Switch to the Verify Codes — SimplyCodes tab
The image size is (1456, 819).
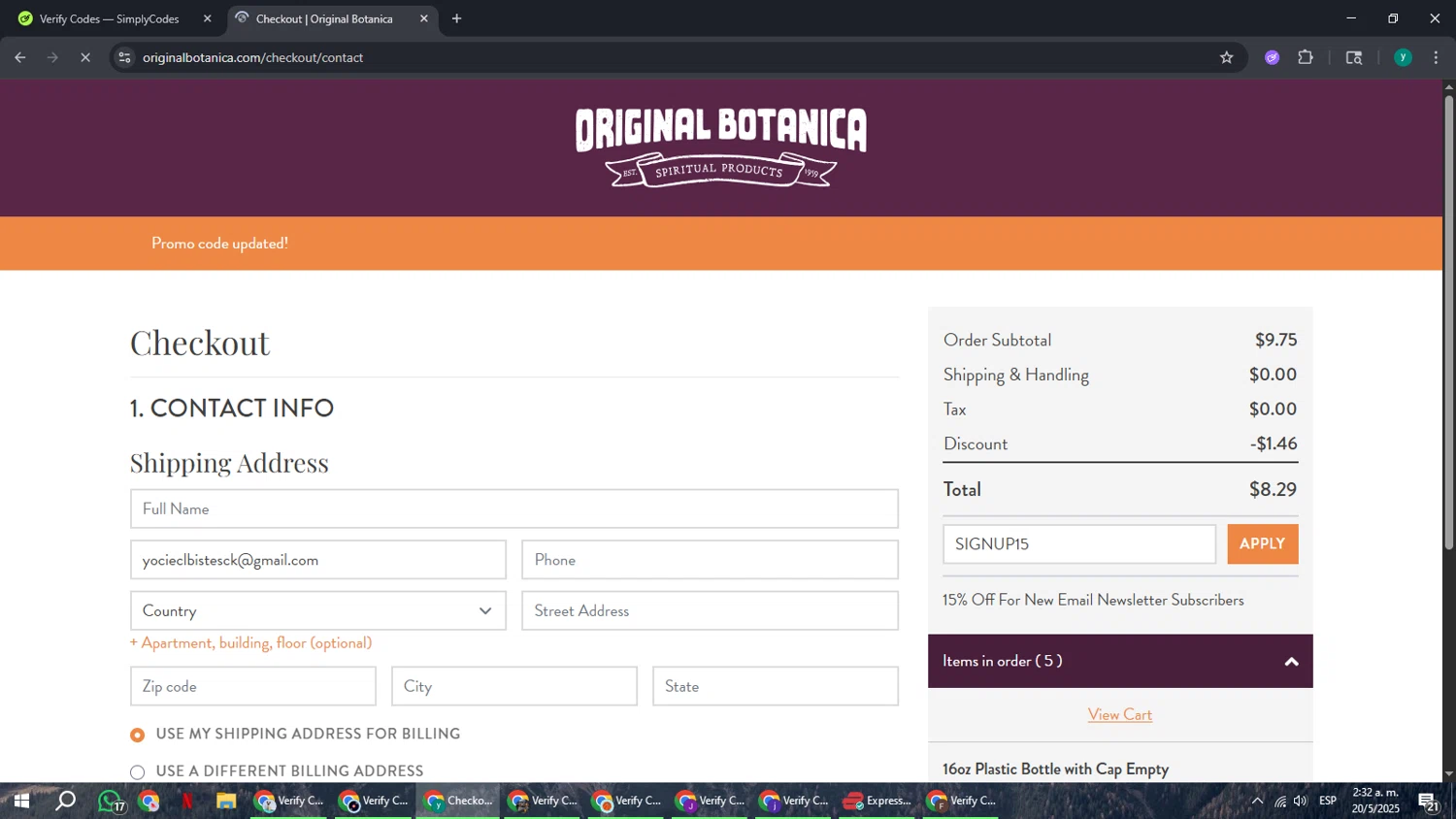point(109,18)
